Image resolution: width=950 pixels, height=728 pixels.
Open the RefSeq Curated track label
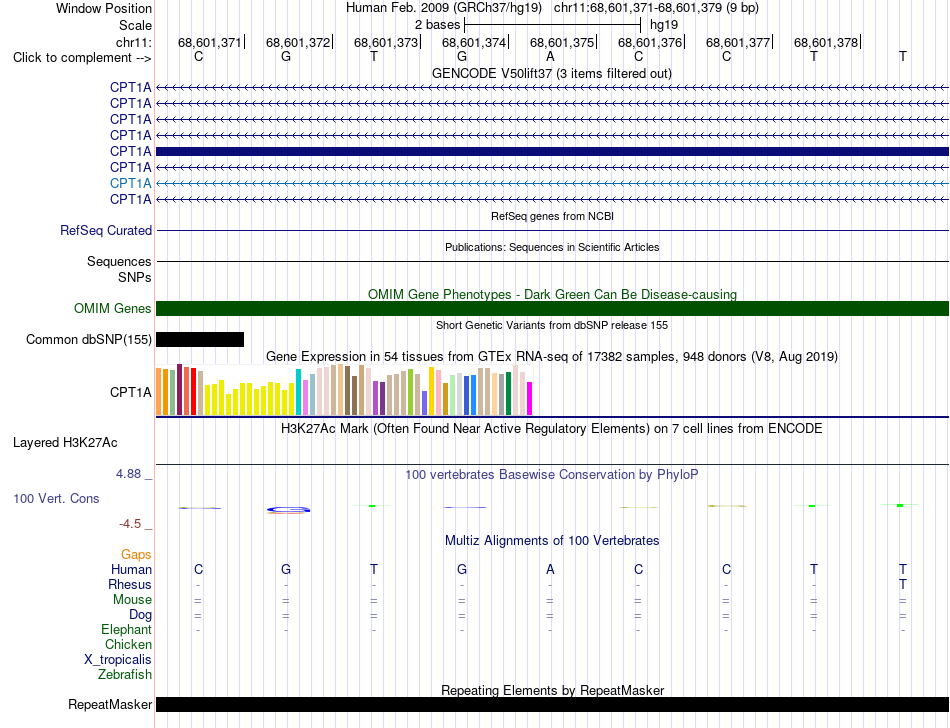(106, 231)
